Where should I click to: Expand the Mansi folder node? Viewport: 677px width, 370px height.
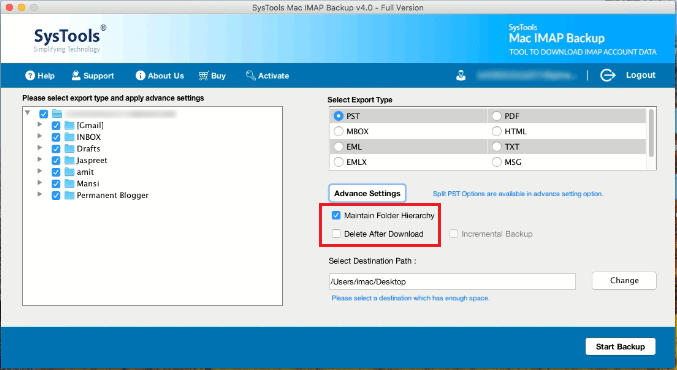[x=40, y=183]
